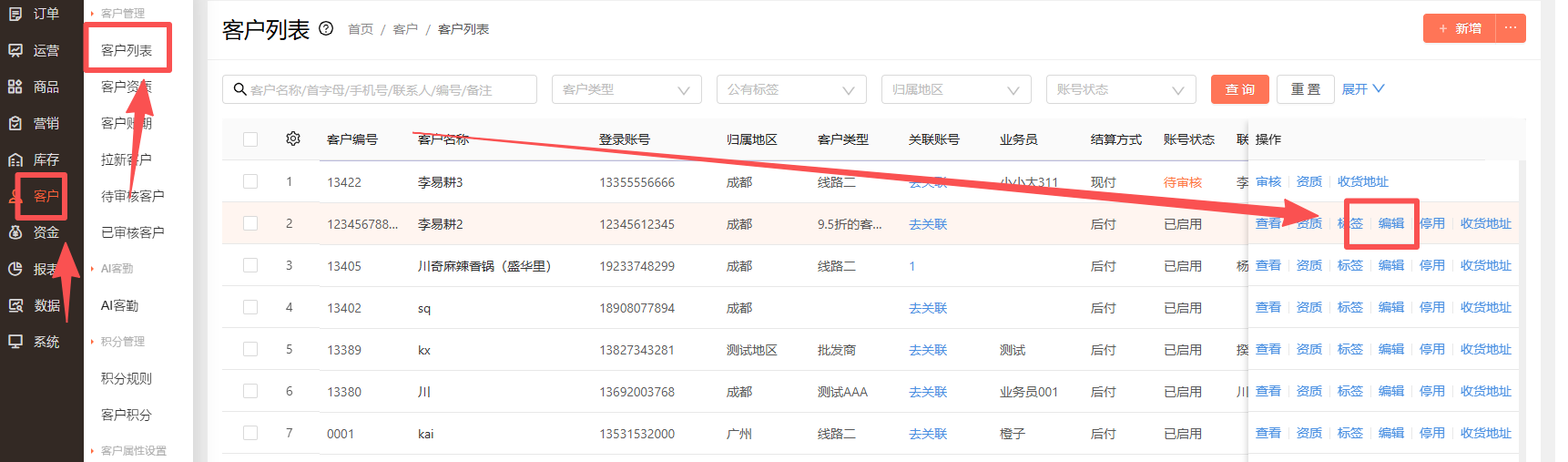
Task: Select 客户积分 in the submenu
Action: pyautogui.click(x=127, y=415)
